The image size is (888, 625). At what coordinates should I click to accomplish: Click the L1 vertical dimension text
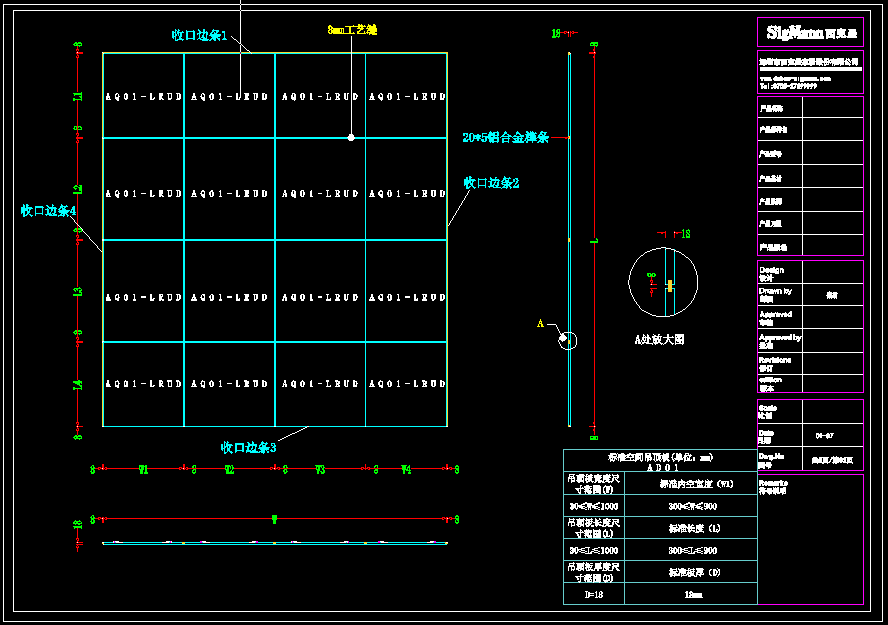(78, 97)
